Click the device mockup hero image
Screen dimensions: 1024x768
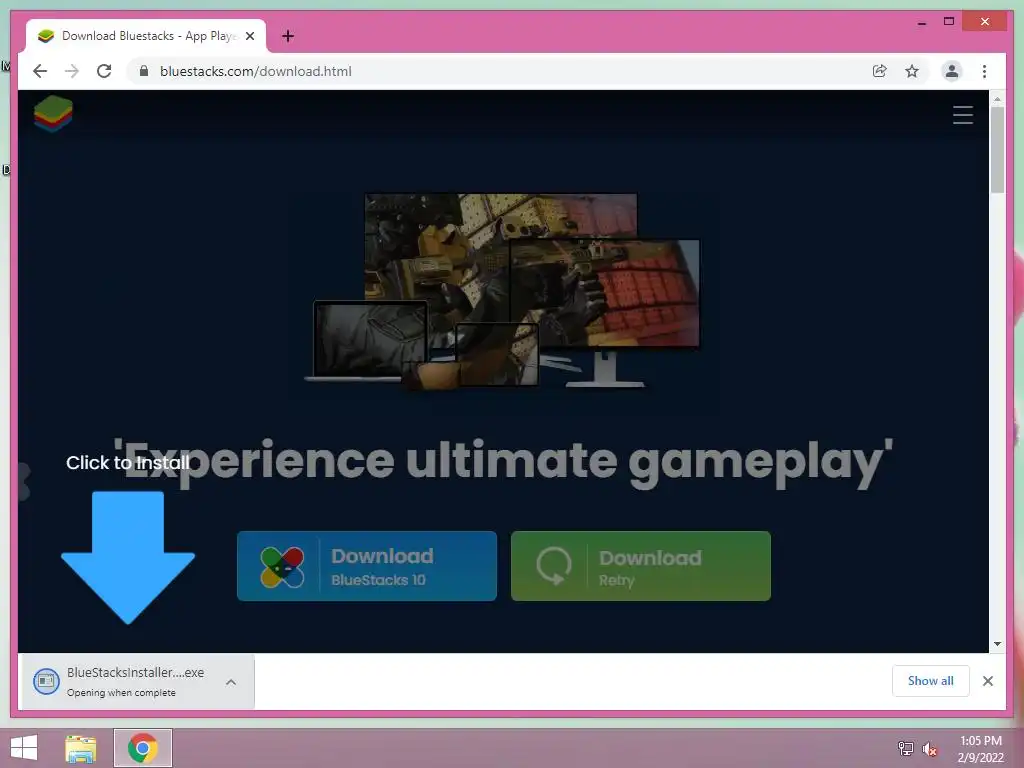pos(502,291)
